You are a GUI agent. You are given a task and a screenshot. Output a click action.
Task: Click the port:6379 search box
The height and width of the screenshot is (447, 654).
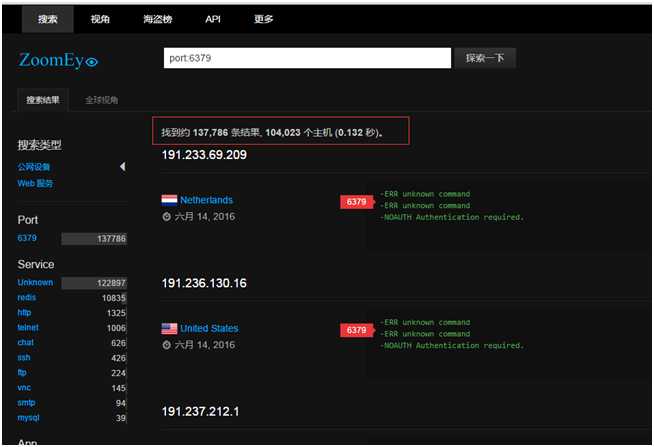(x=307, y=58)
